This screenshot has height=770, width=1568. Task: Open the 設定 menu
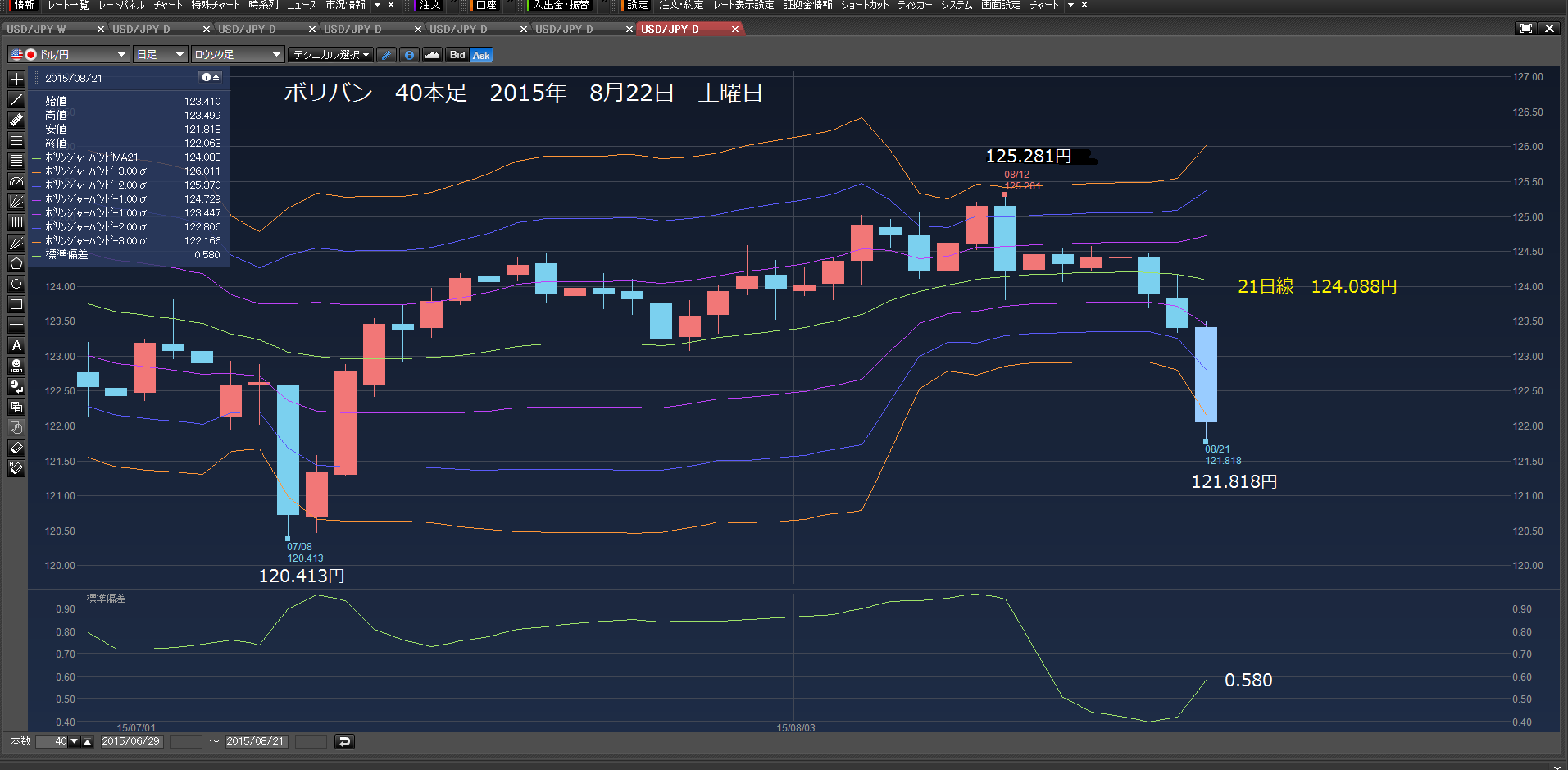(x=636, y=5)
